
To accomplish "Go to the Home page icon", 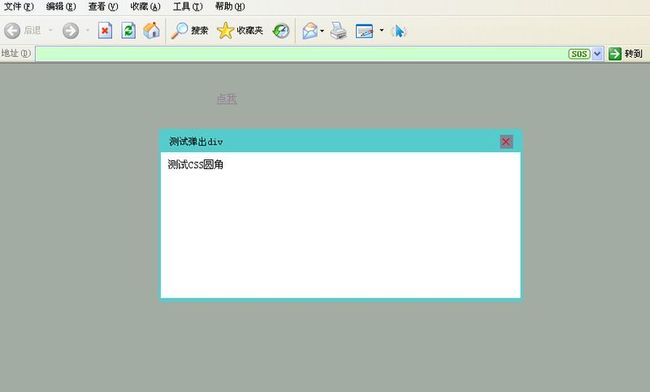I will [151, 31].
